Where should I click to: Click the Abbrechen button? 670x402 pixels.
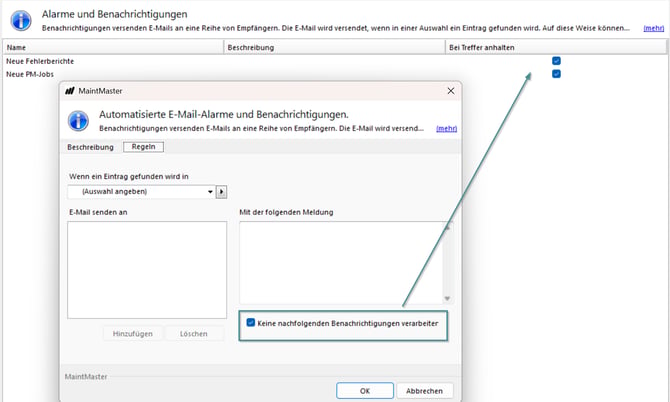point(424,390)
